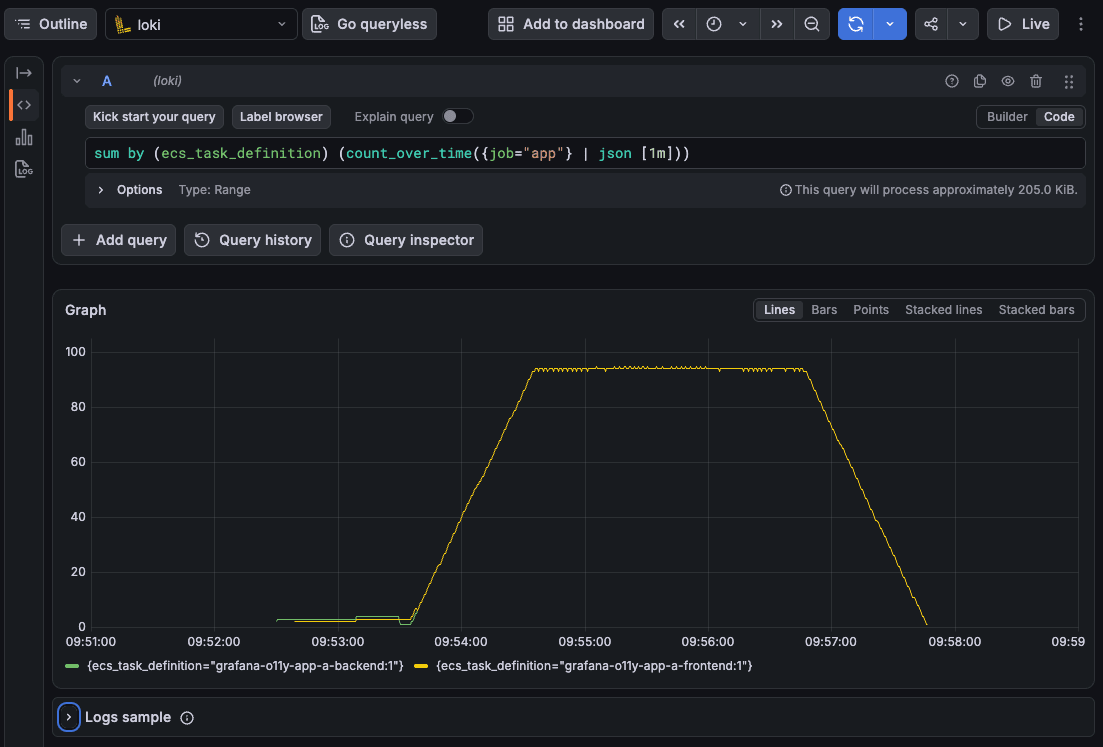The width and height of the screenshot is (1103, 747).
Task: Open the Outline panel
Action: coord(51,24)
